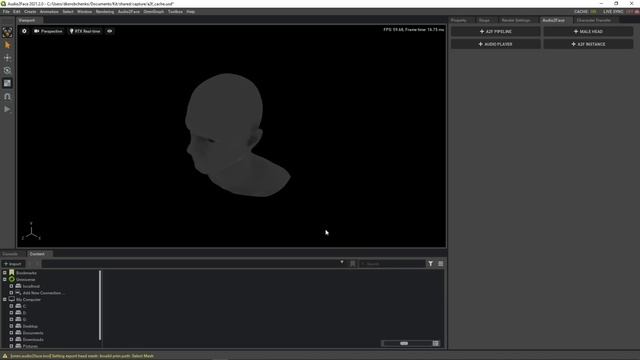
Task: Choose the Rotate tool in left toolbar
Action: click(7, 71)
